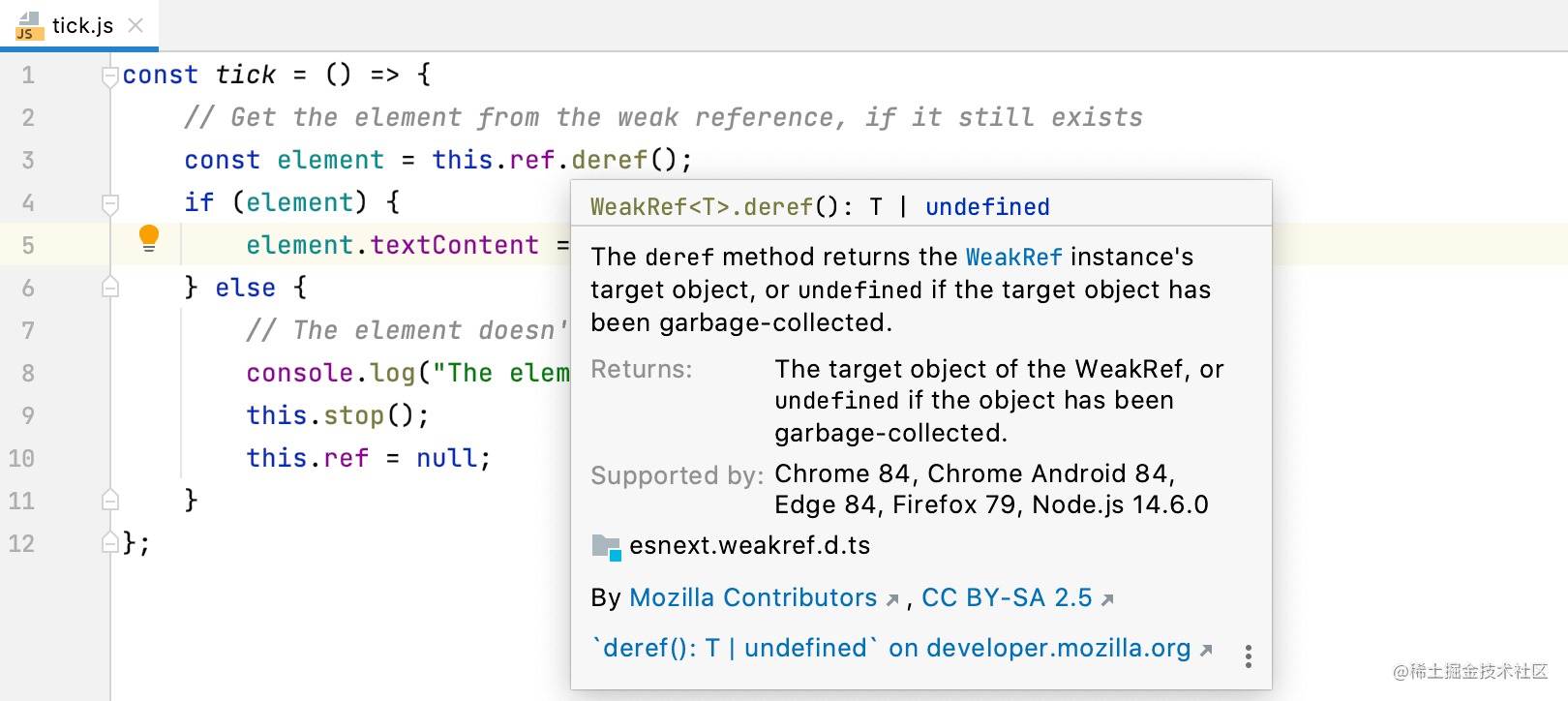Toggle the fold marker at else line 6
Image resolution: width=1568 pixels, height=701 pixels.
click(x=110, y=288)
